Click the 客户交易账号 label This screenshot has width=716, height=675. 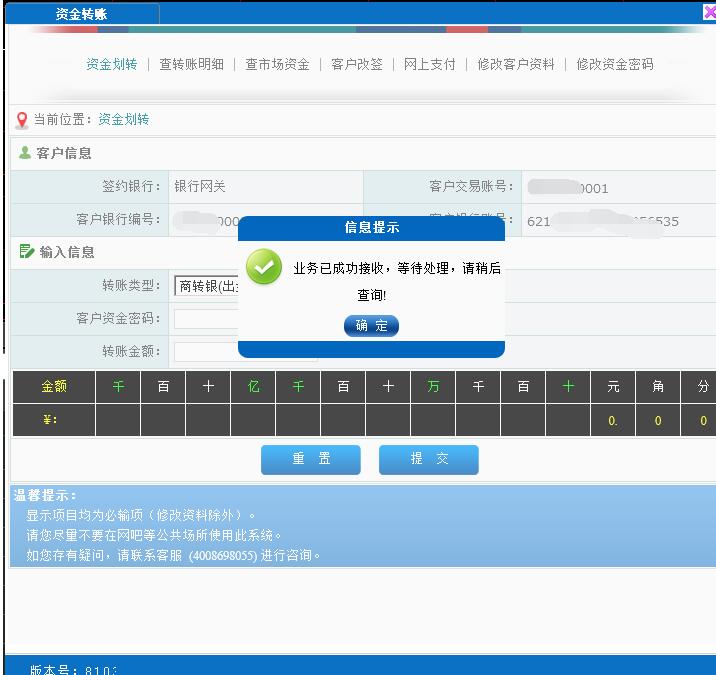point(471,186)
